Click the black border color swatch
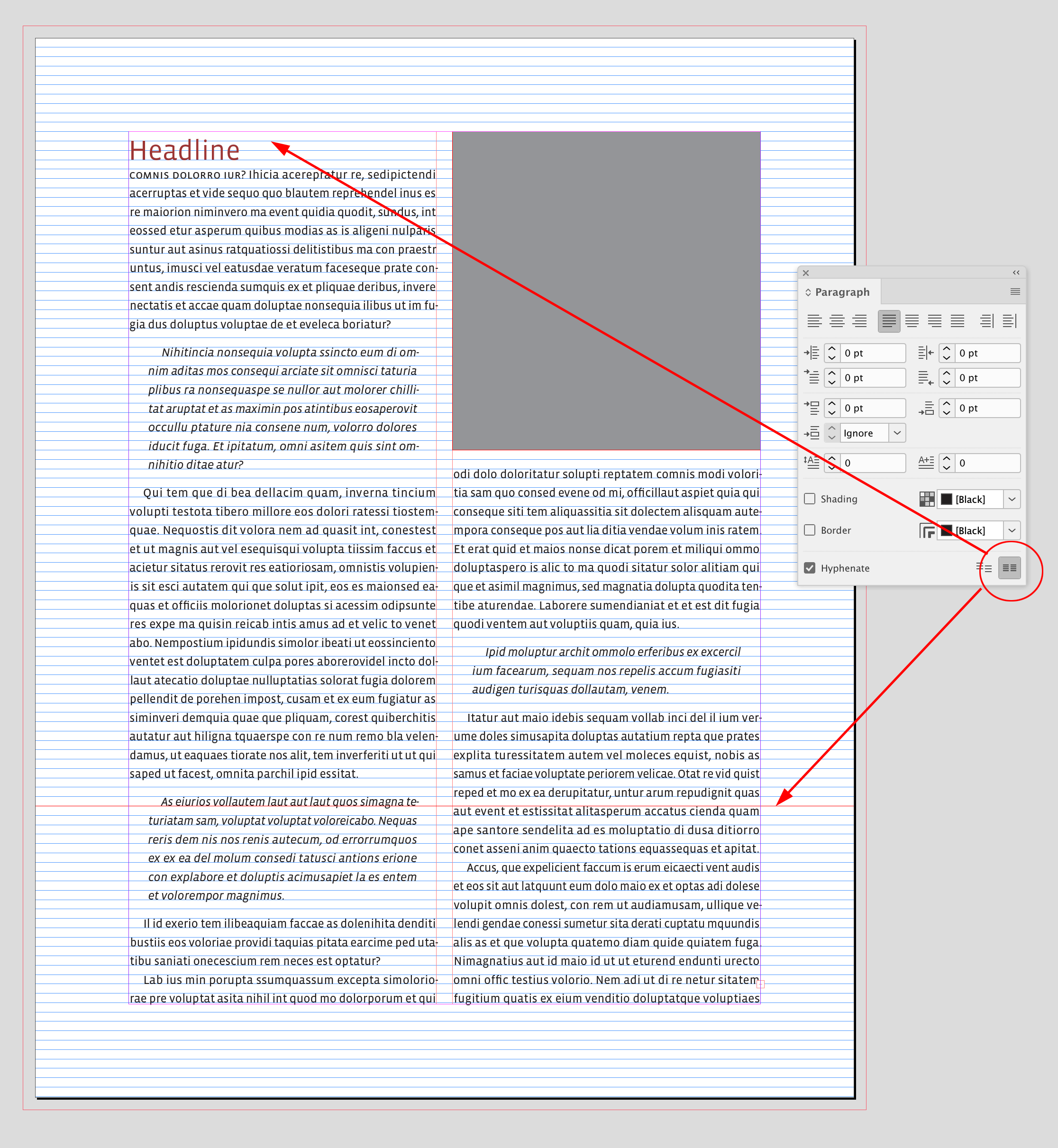This screenshot has width=1058, height=1148. tap(948, 530)
